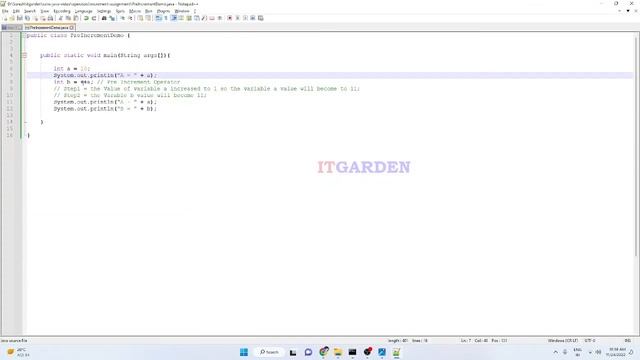640x360 pixels.
Task: Undo the last edit from toolbar
Action: [86, 18]
